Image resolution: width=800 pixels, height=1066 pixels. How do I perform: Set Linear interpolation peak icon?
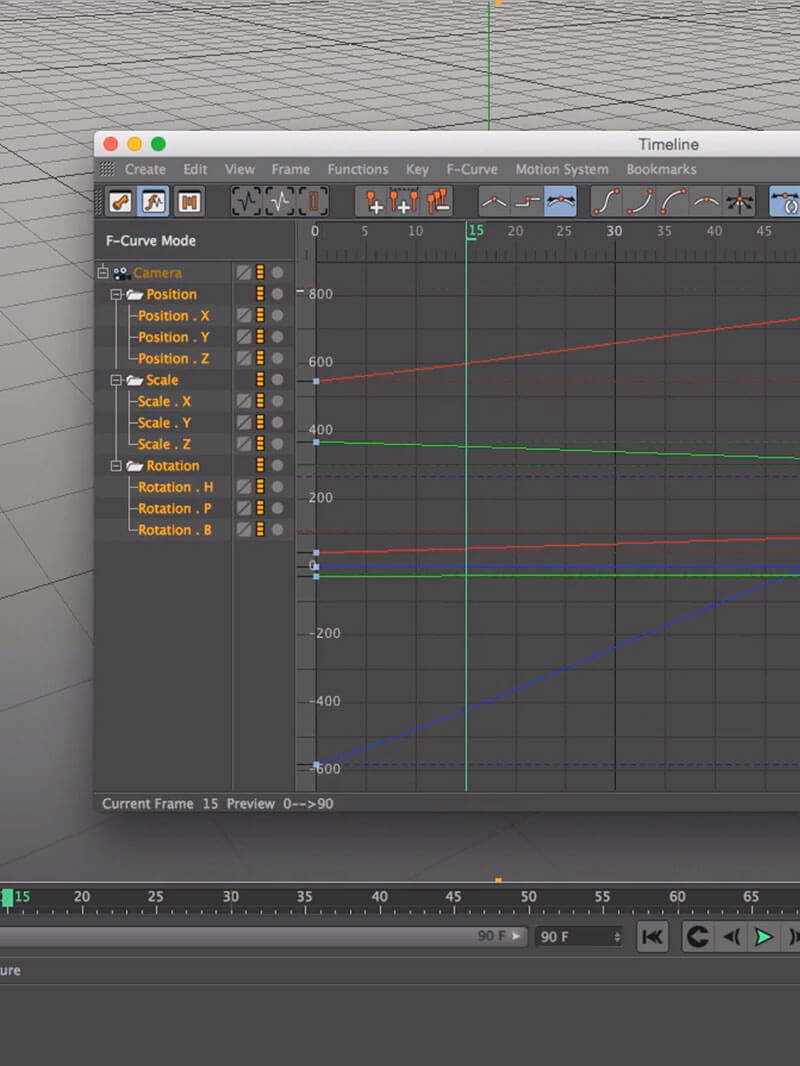[x=494, y=201]
